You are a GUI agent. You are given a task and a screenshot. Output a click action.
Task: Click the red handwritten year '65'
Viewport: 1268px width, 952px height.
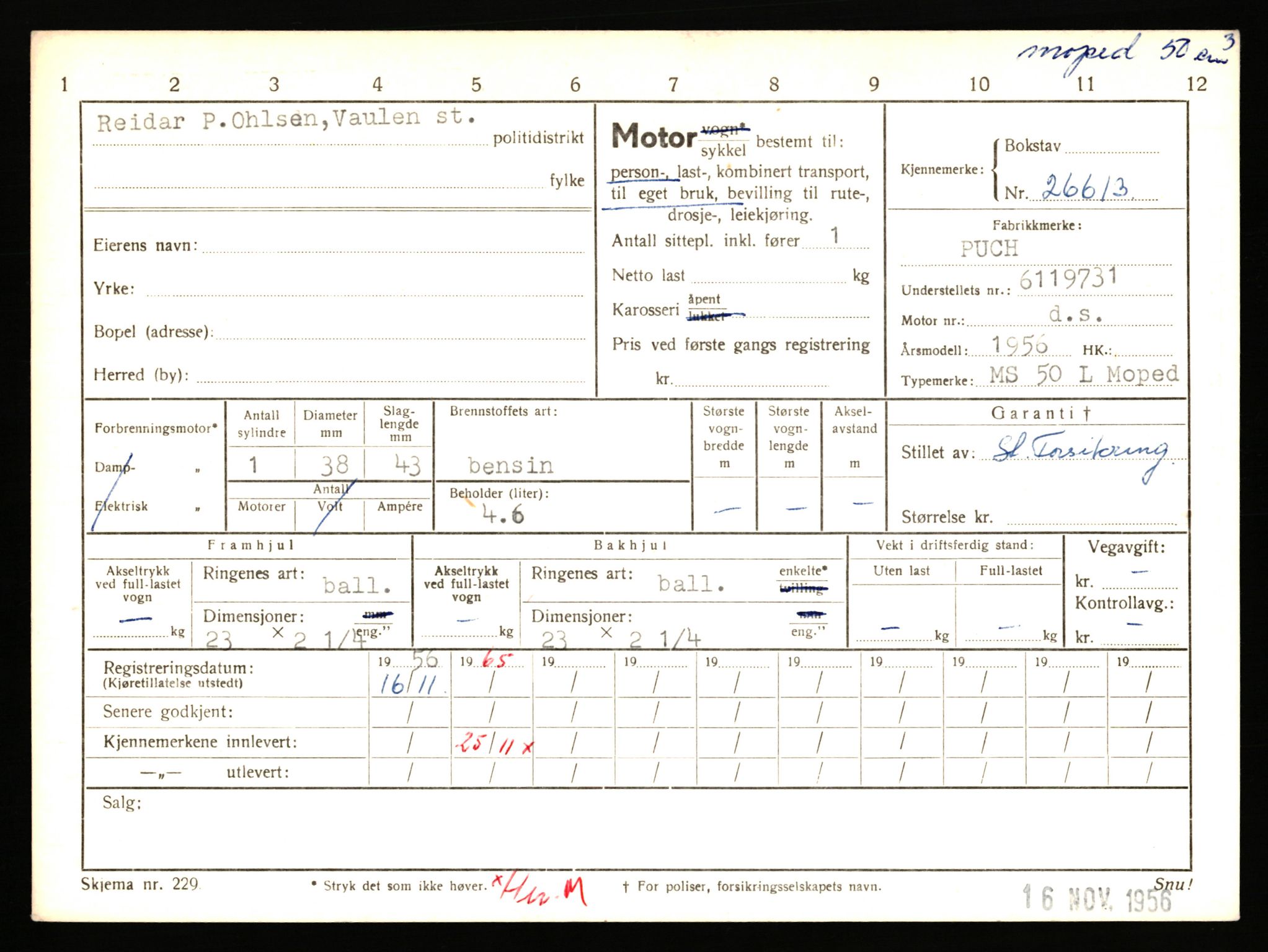[x=495, y=660]
